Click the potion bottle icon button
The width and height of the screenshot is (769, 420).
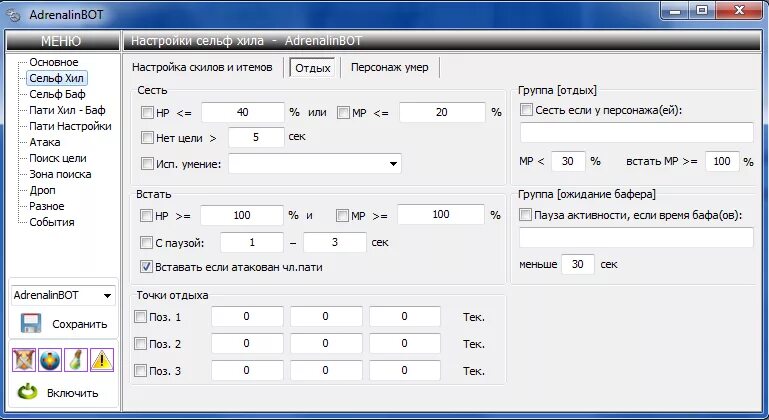[76, 360]
